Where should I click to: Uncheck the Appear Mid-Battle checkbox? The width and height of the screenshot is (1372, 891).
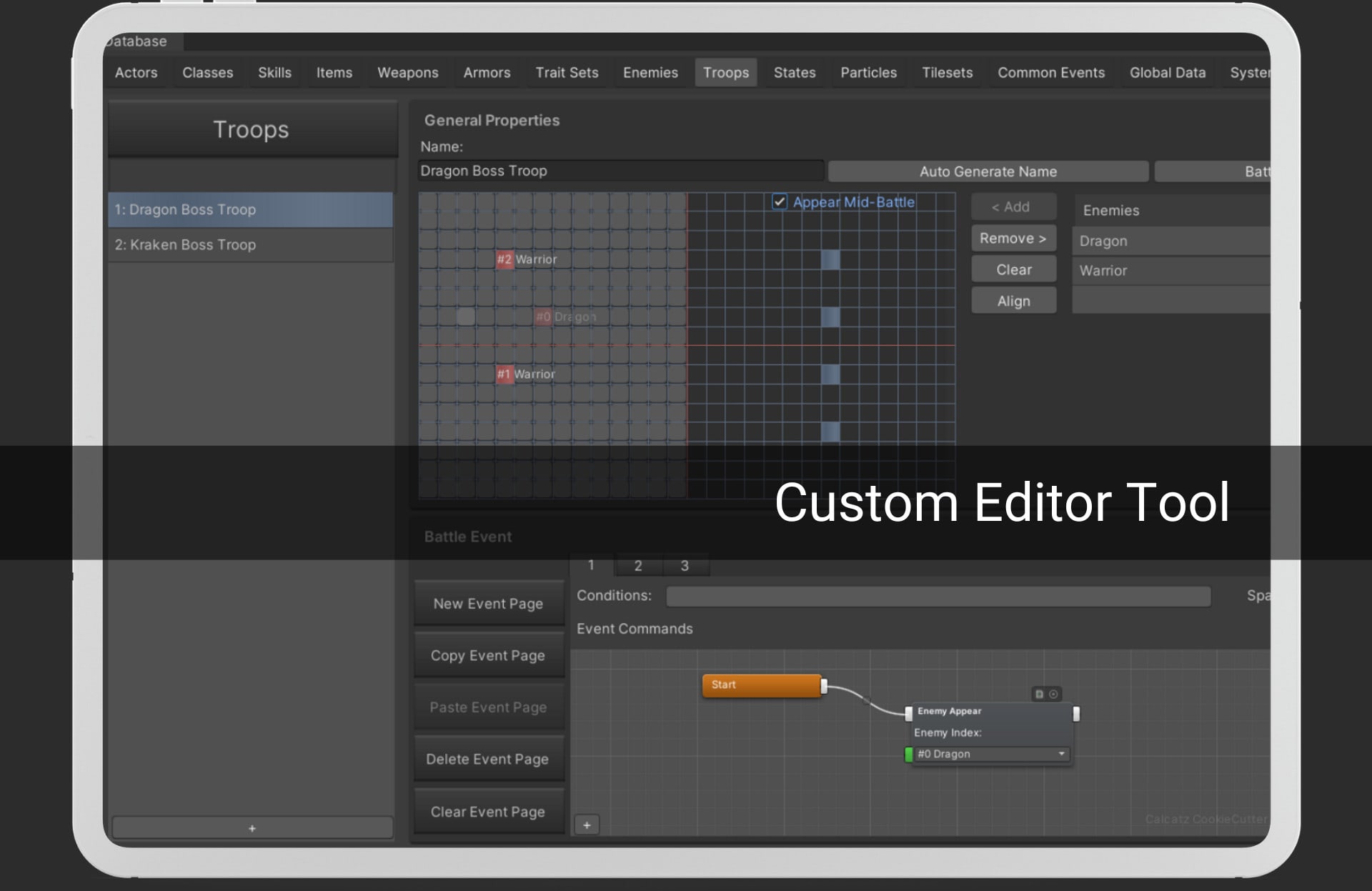pyautogui.click(x=780, y=202)
